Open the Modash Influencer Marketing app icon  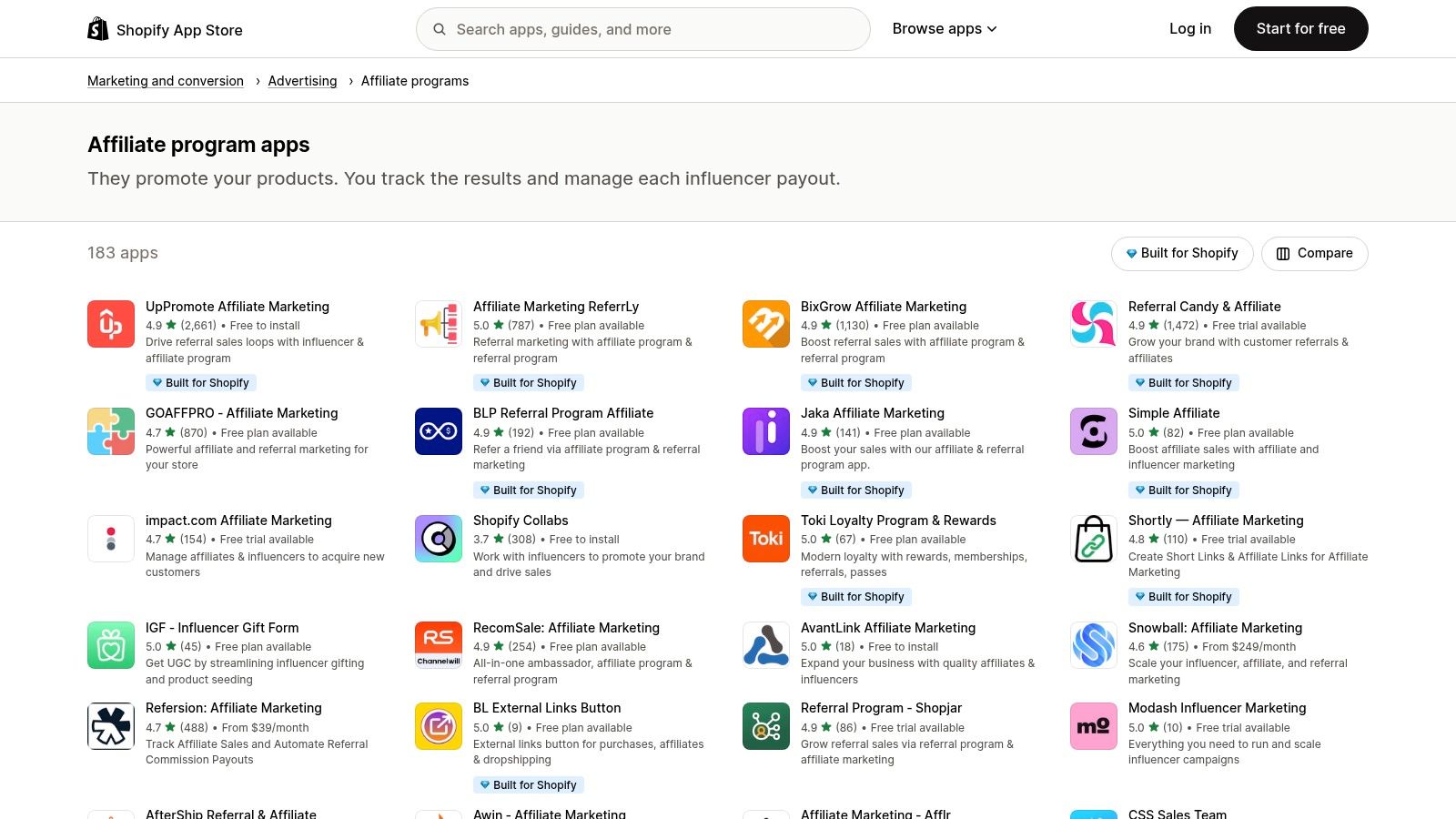1094,726
